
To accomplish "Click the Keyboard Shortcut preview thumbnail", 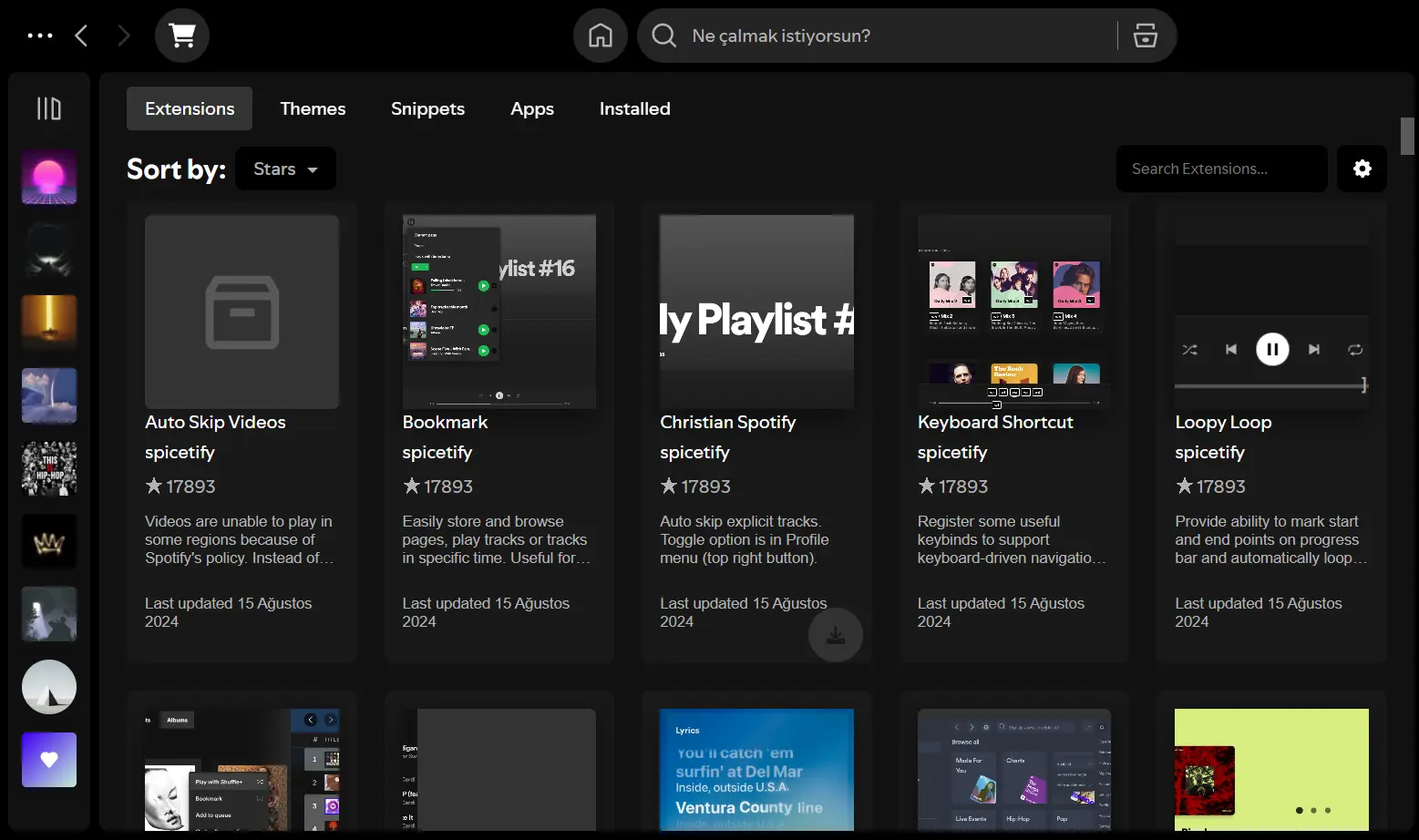I will click(x=1014, y=312).
